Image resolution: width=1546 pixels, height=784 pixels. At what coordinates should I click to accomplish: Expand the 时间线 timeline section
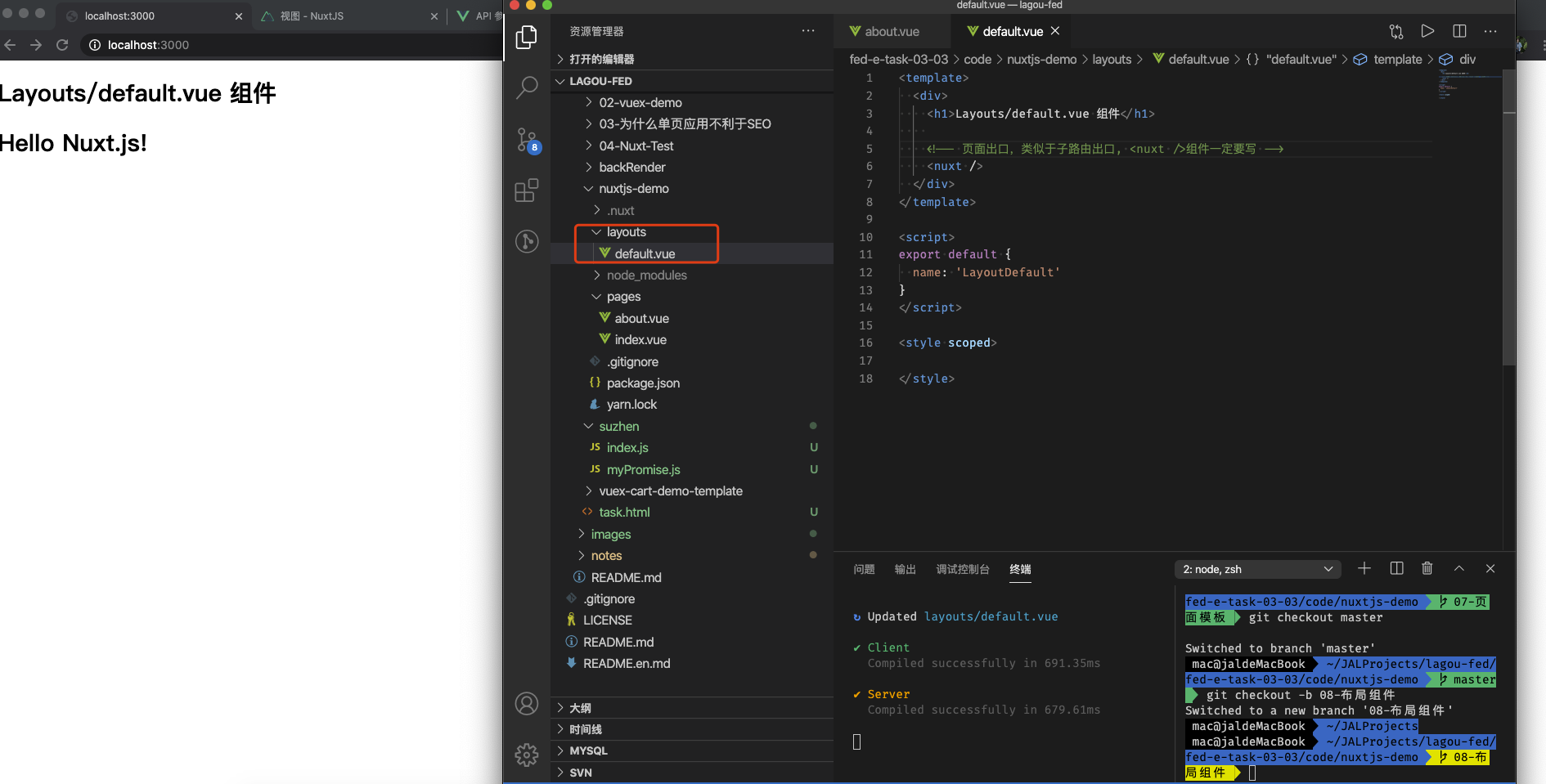click(x=692, y=729)
